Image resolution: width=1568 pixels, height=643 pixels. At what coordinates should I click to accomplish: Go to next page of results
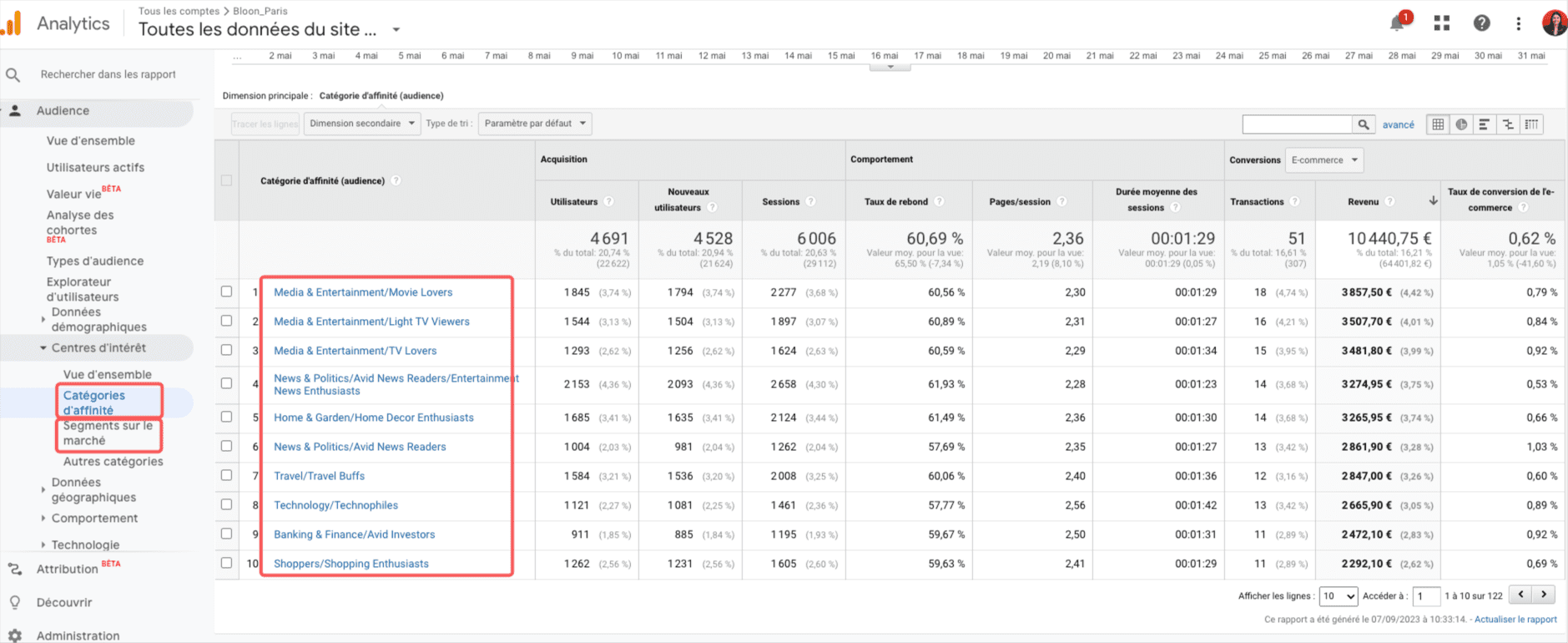(x=1544, y=595)
